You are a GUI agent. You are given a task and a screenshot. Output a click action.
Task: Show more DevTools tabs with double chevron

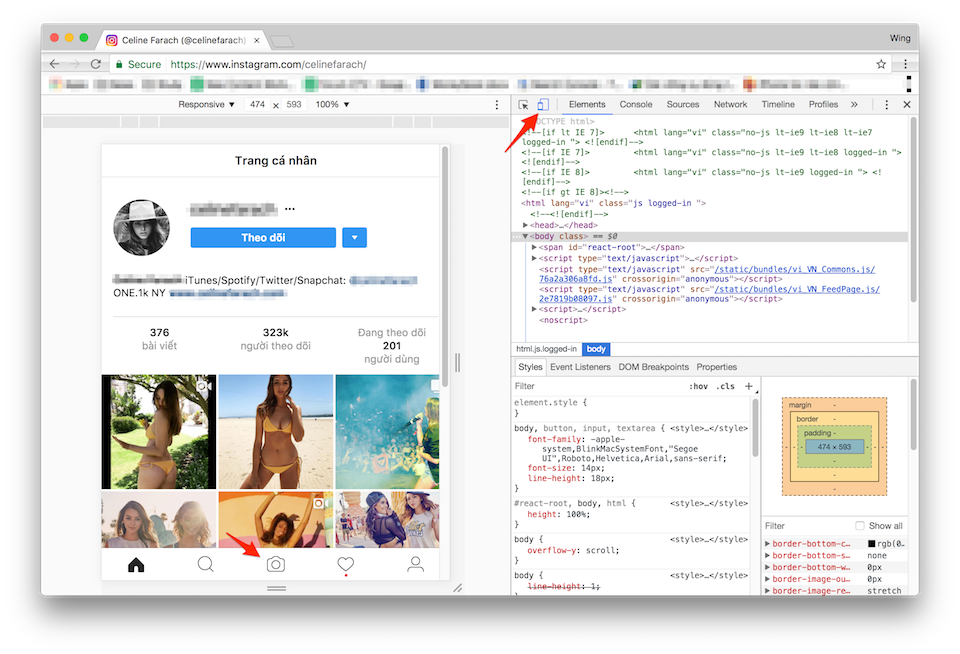click(854, 105)
